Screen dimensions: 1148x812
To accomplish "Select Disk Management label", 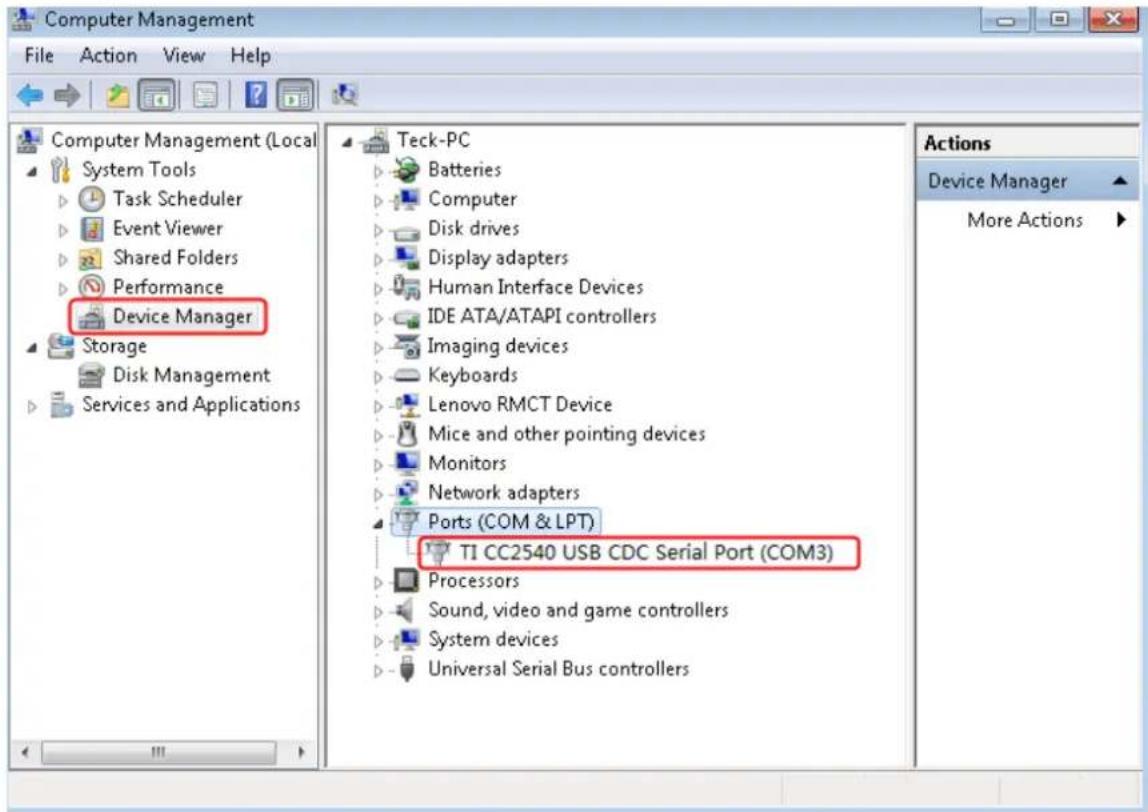I will [x=191, y=375].
